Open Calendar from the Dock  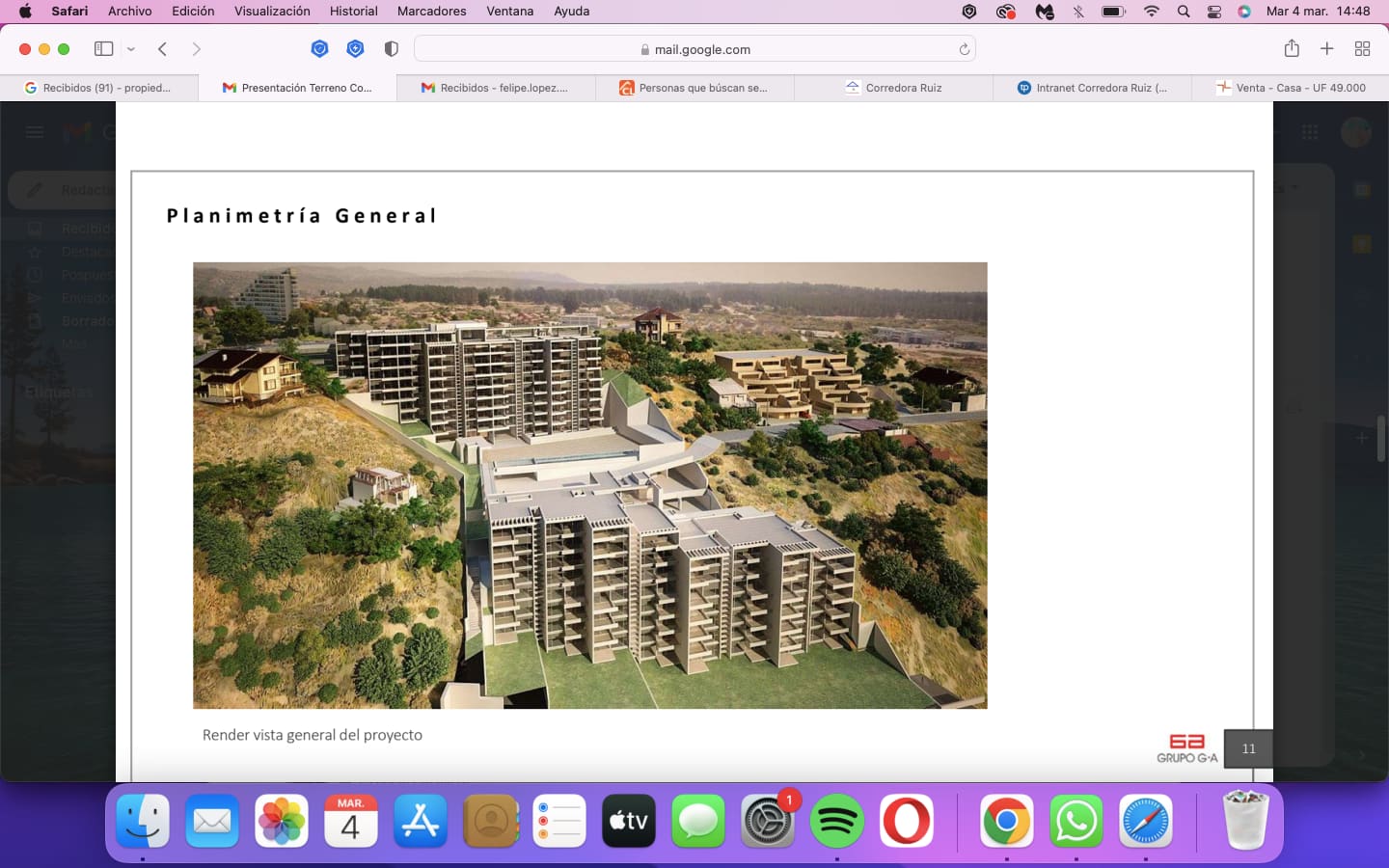(x=351, y=821)
